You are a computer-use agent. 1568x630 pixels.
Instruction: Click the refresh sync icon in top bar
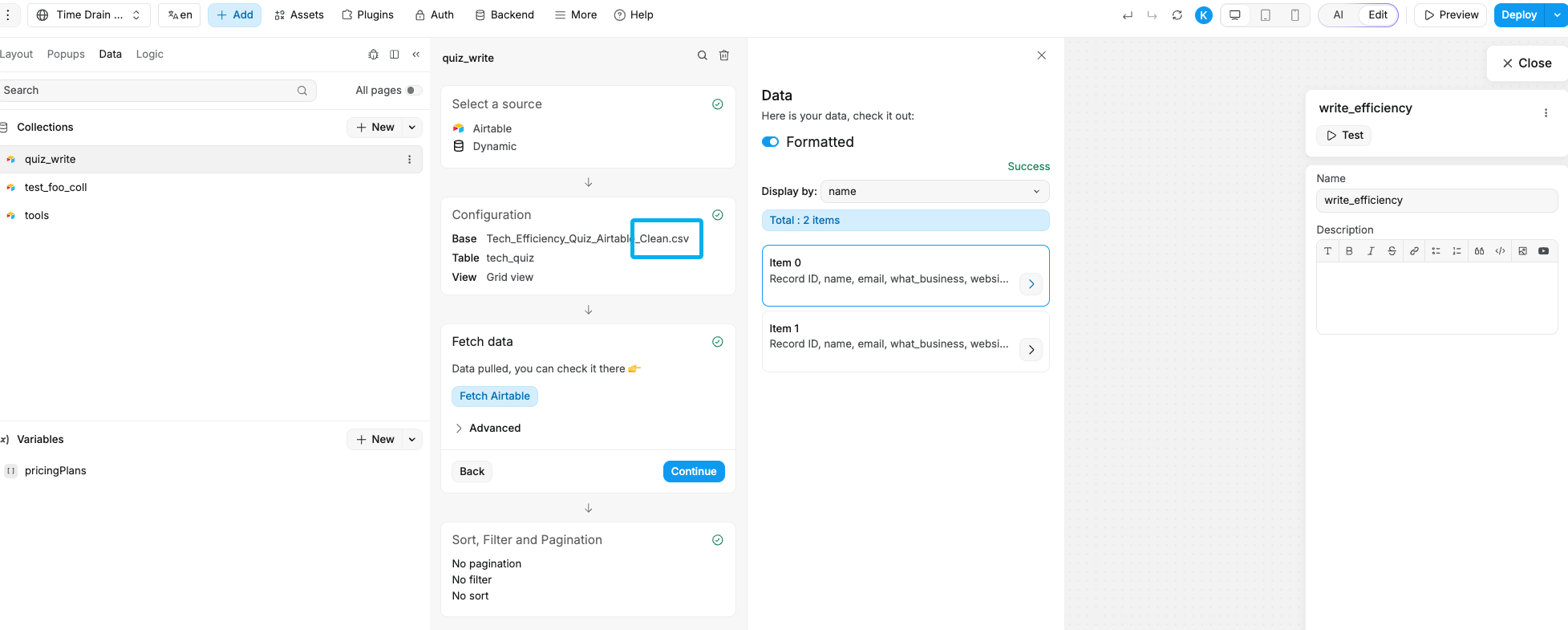pyautogui.click(x=1177, y=15)
